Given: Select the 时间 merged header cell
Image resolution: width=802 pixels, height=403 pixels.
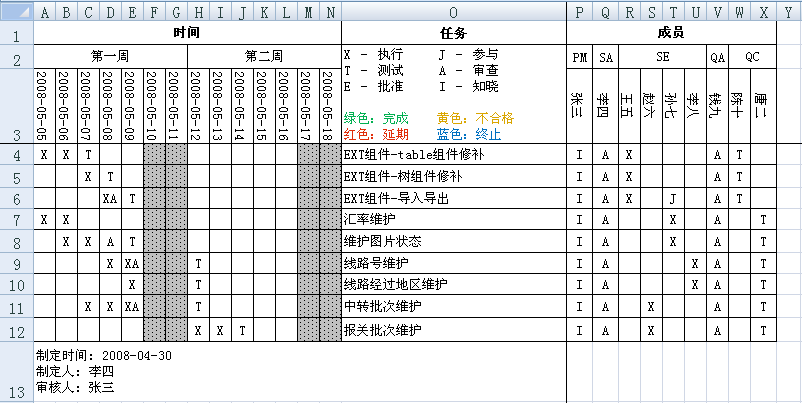Looking at the screenshot, I should 187,33.
